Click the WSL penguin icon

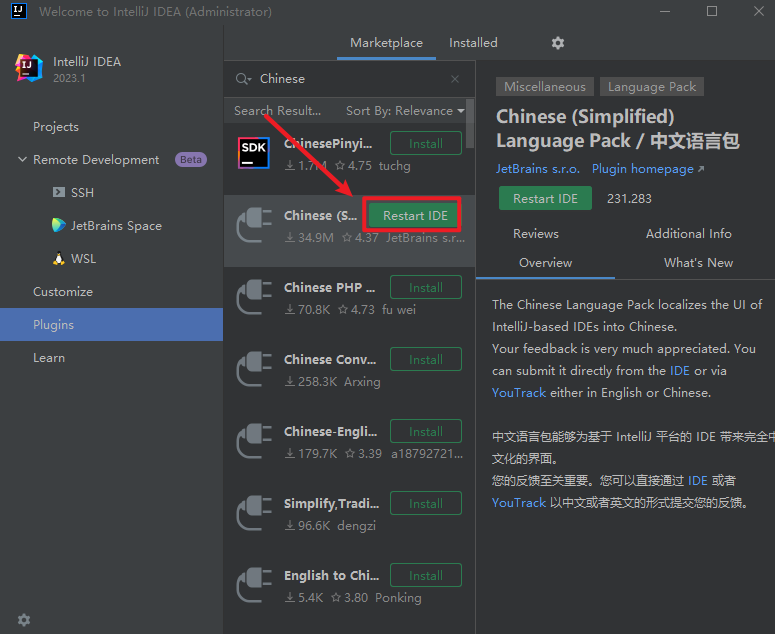click(59, 258)
